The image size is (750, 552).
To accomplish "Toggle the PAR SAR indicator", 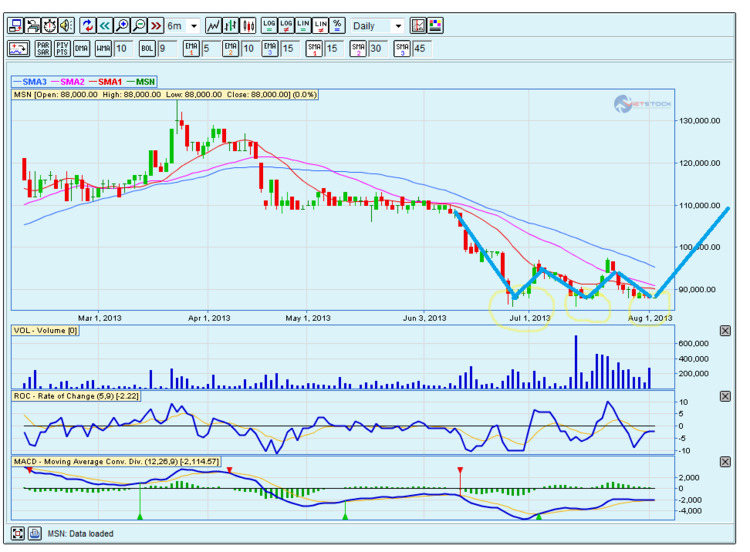I will pyautogui.click(x=44, y=48).
